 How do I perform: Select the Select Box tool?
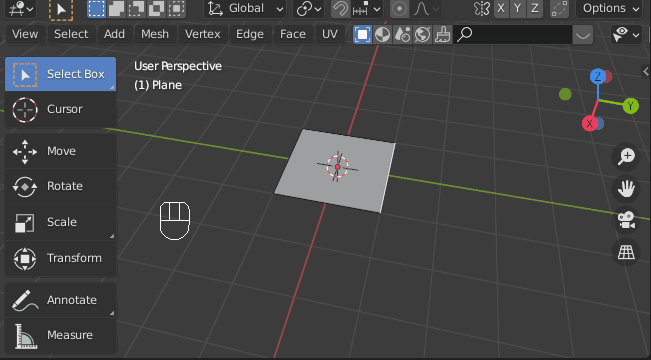tap(60, 74)
